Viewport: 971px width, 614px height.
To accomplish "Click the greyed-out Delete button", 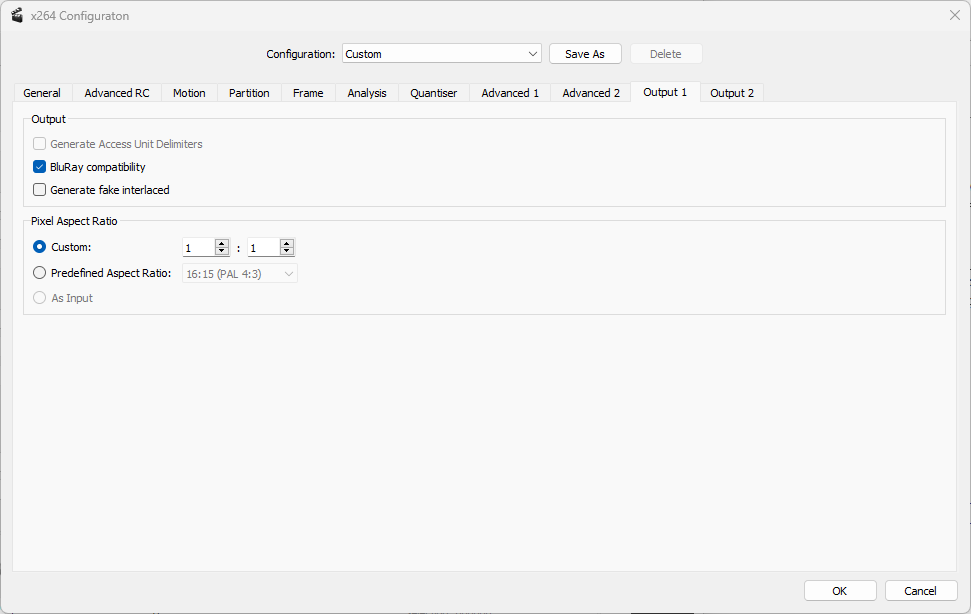I will (x=666, y=54).
